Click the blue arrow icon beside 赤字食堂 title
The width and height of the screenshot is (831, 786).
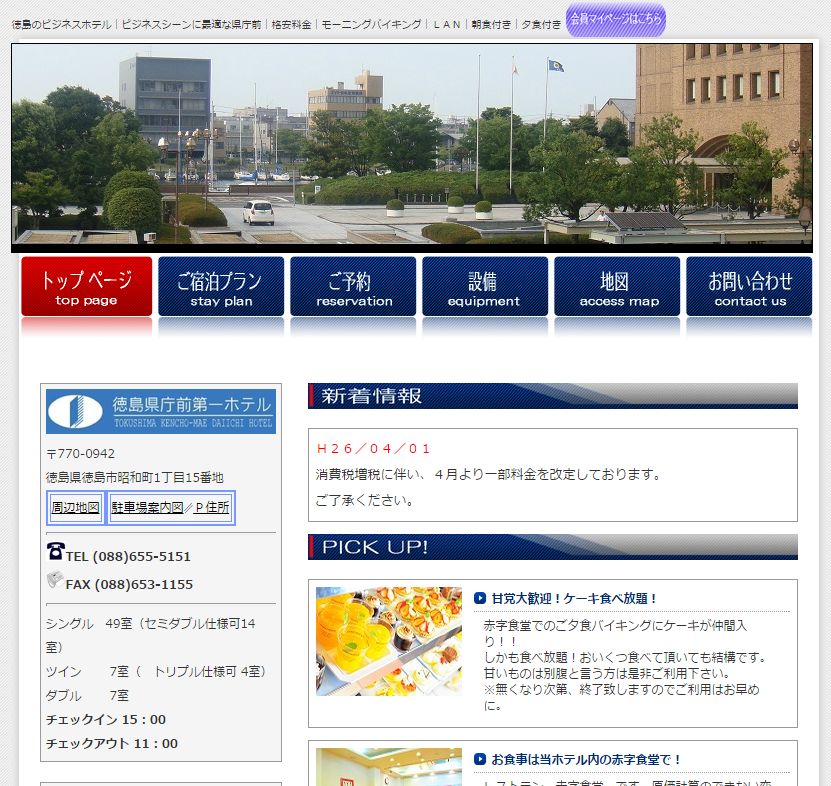click(x=480, y=760)
